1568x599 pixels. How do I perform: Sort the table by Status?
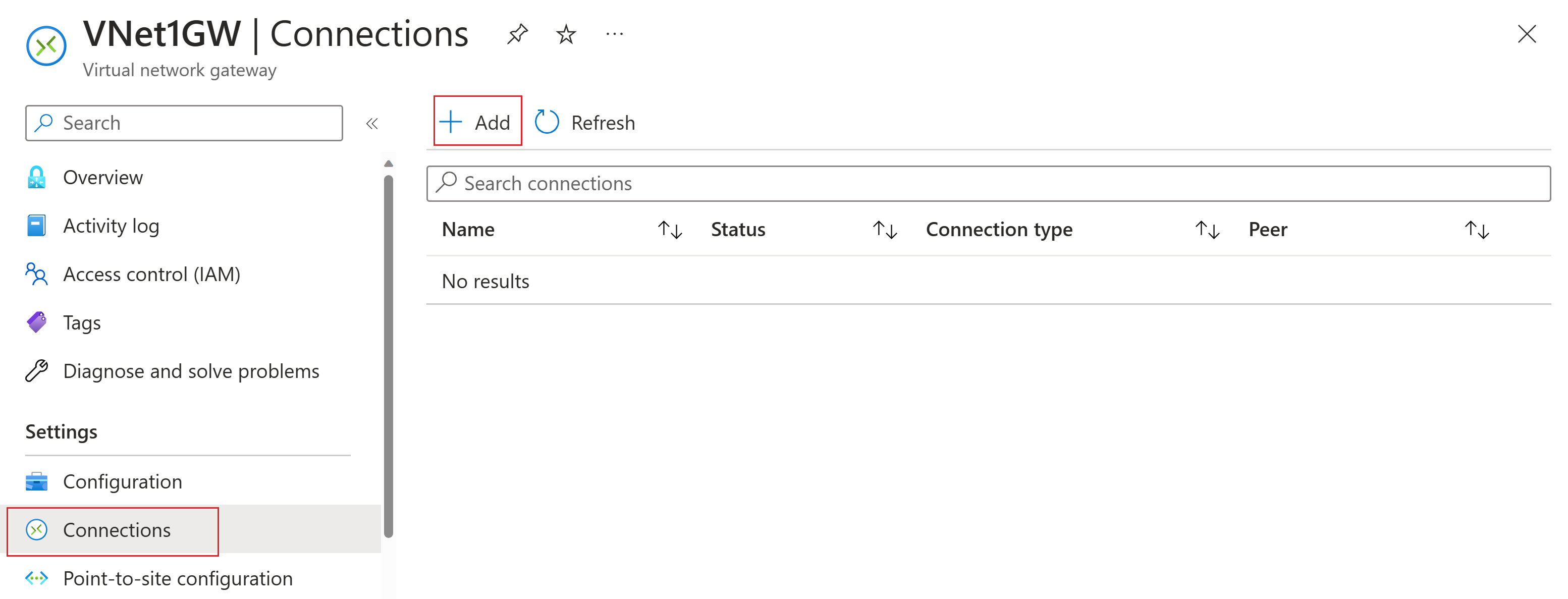tap(738, 230)
